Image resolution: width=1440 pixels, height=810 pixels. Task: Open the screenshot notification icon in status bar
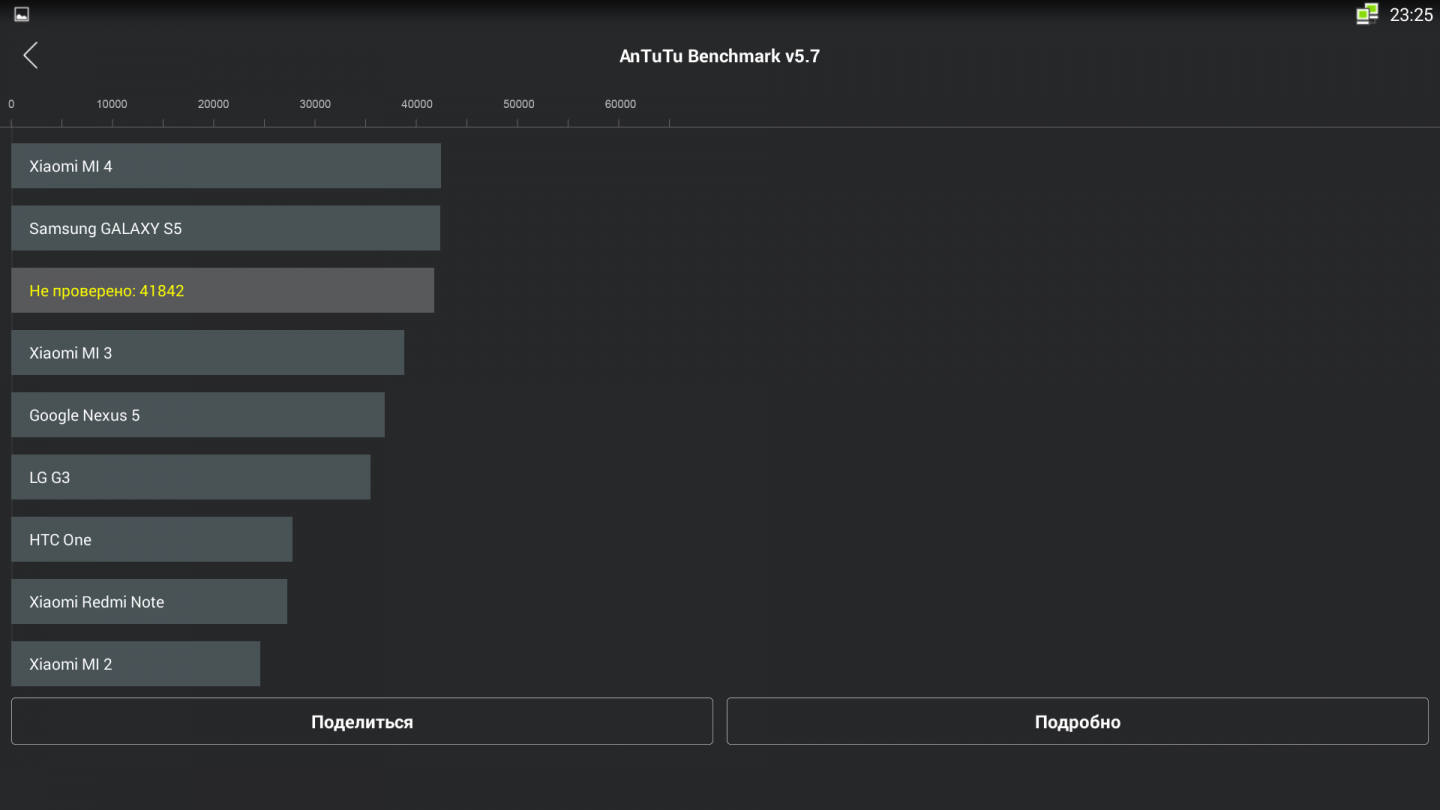tap(21, 14)
